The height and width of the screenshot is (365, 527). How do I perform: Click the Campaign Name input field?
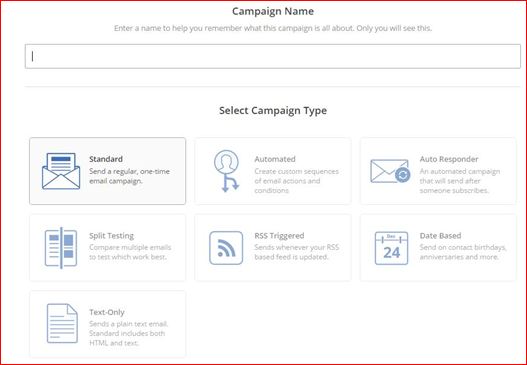(x=273, y=56)
